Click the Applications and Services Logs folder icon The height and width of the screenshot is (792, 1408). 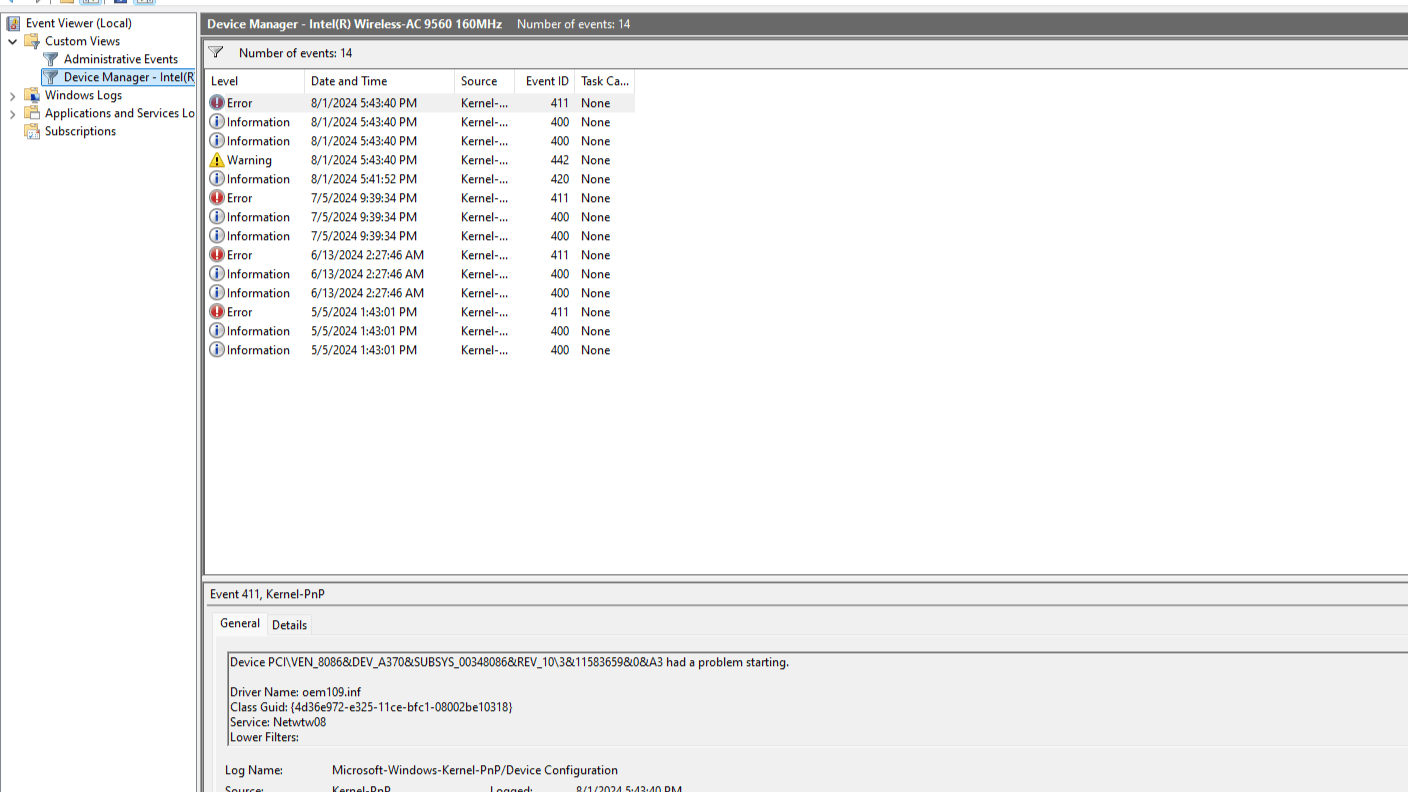coord(32,113)
